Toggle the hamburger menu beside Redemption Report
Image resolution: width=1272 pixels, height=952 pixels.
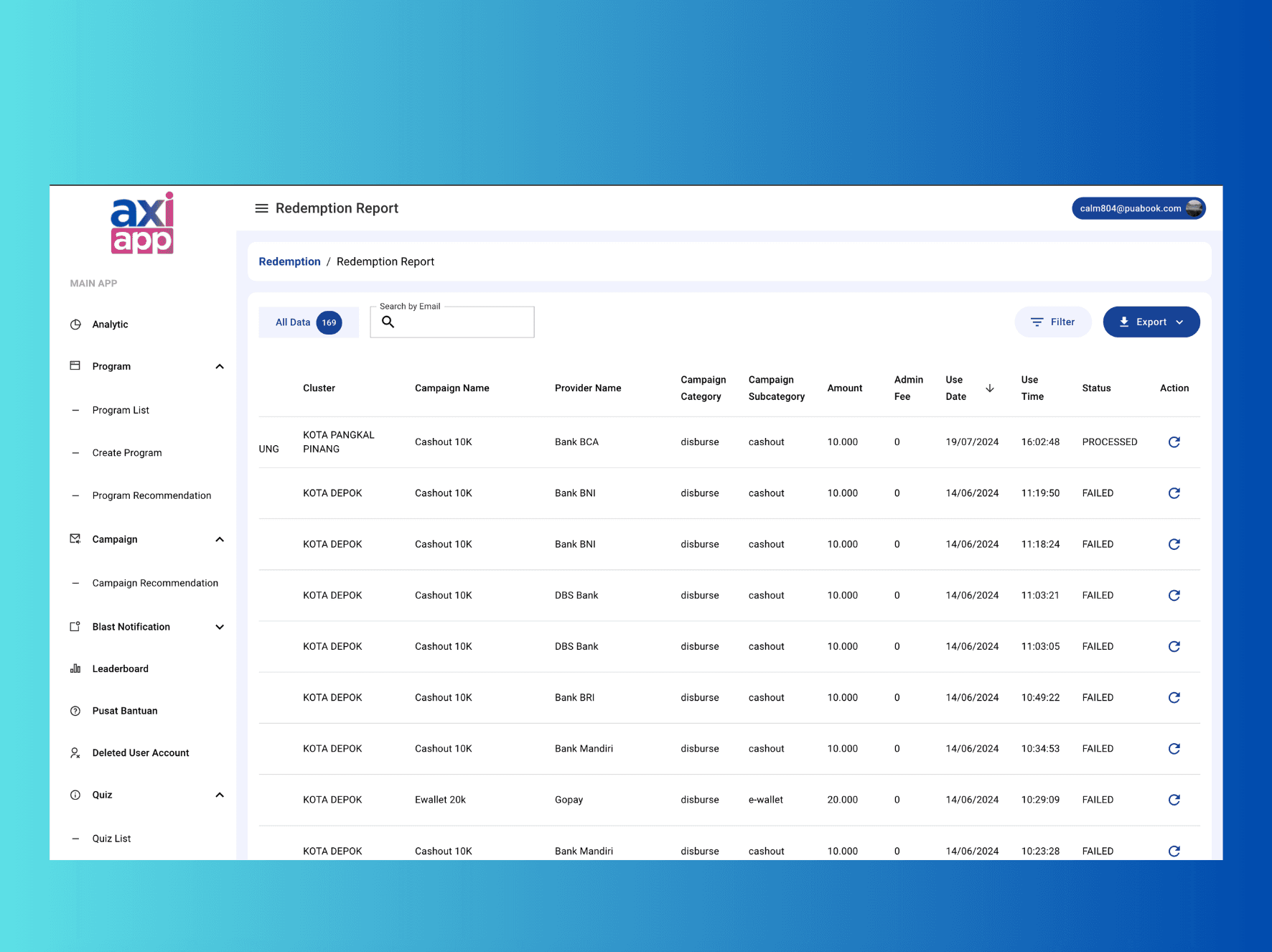coord(261,208)
